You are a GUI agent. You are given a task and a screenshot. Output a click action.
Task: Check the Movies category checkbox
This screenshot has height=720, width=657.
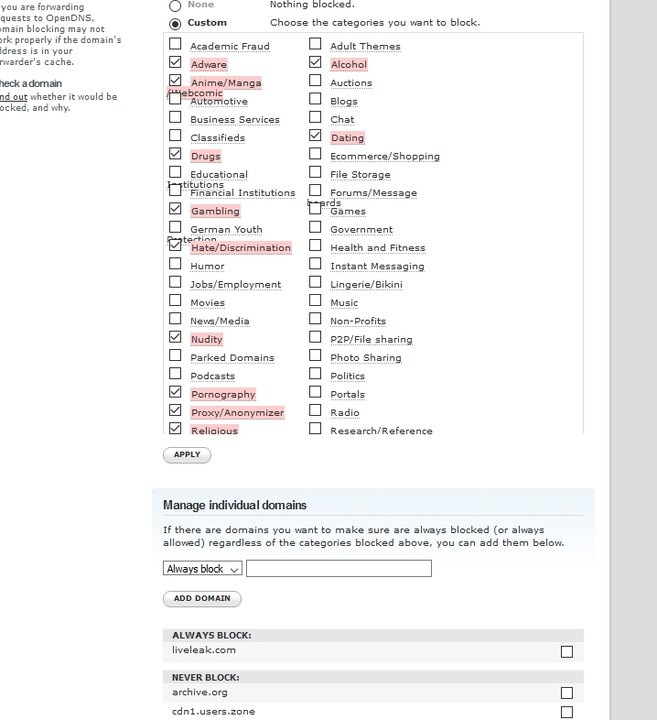pos(176,301)
